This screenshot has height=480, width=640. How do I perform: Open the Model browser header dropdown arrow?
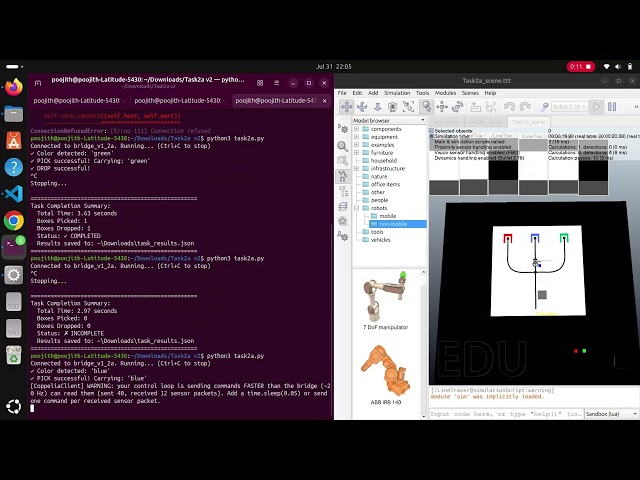click(423, 120)
